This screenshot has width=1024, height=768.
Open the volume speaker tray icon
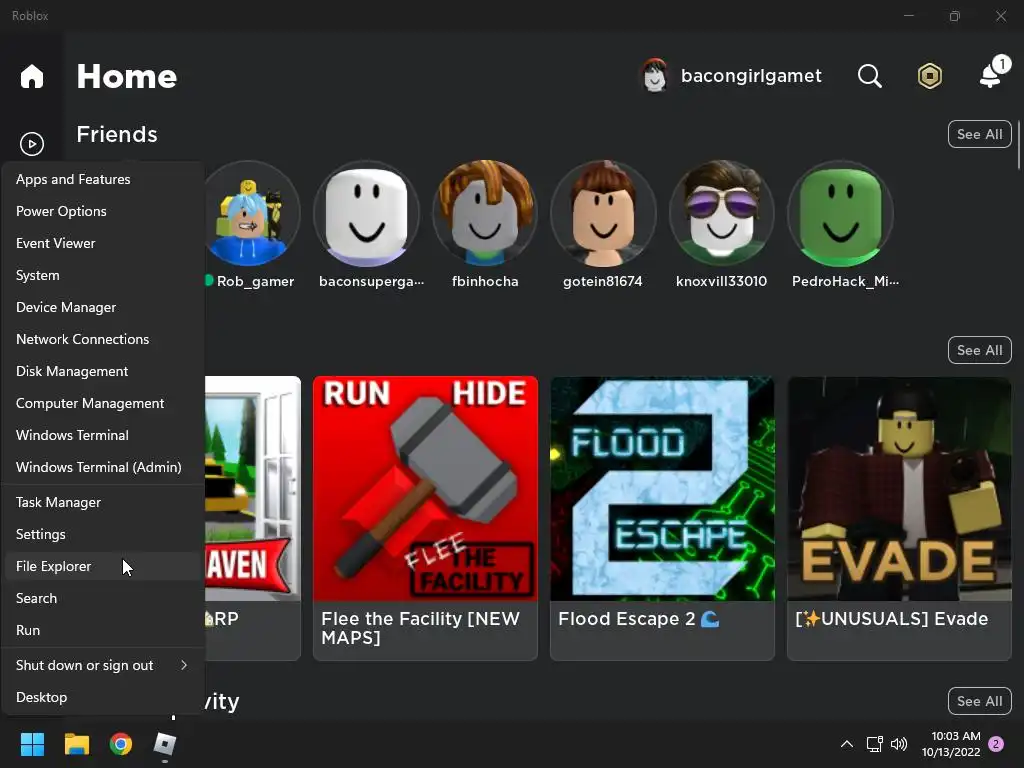pos(899,744)
